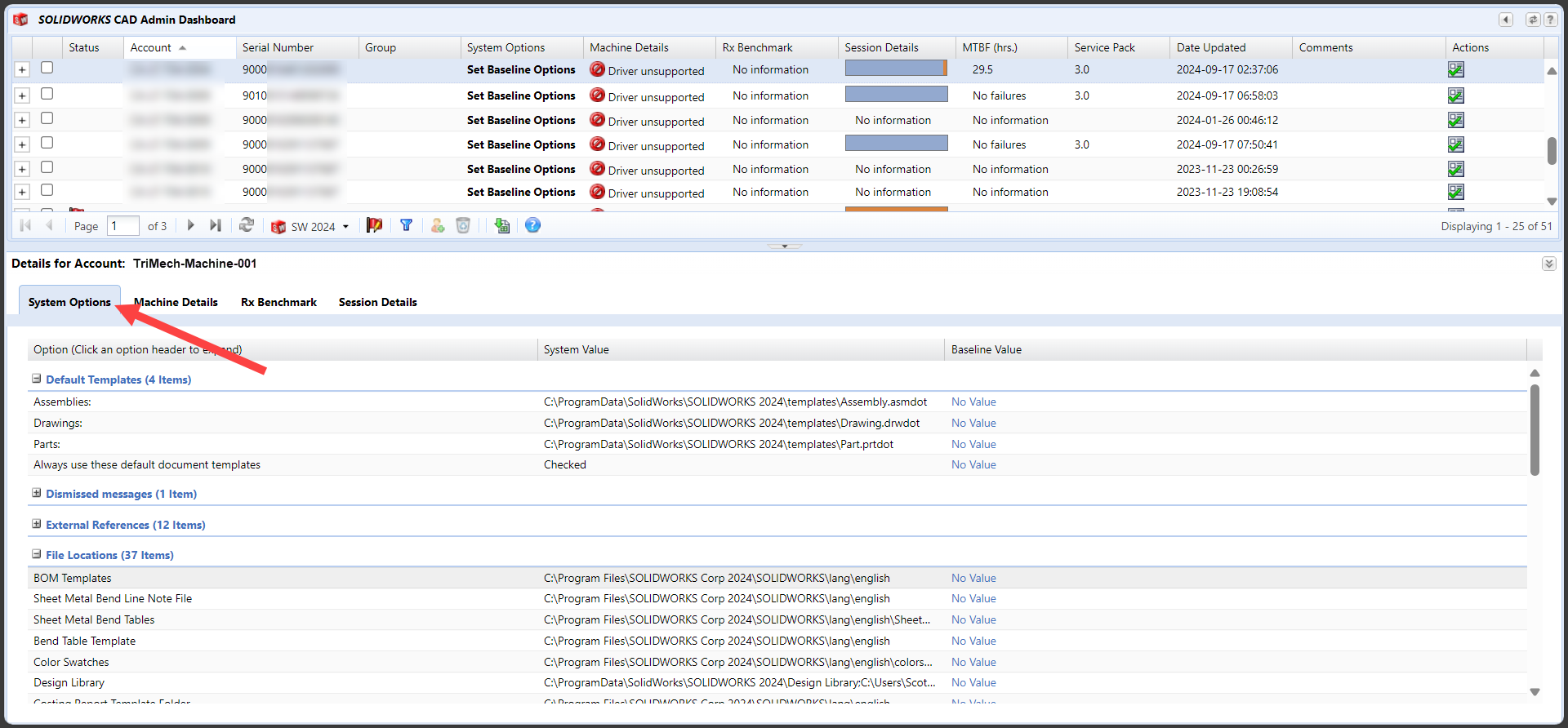The image size is (1568, 728).
Task: Tick the checkbox for the row dated 02:37:06
Action: [47, 68]
